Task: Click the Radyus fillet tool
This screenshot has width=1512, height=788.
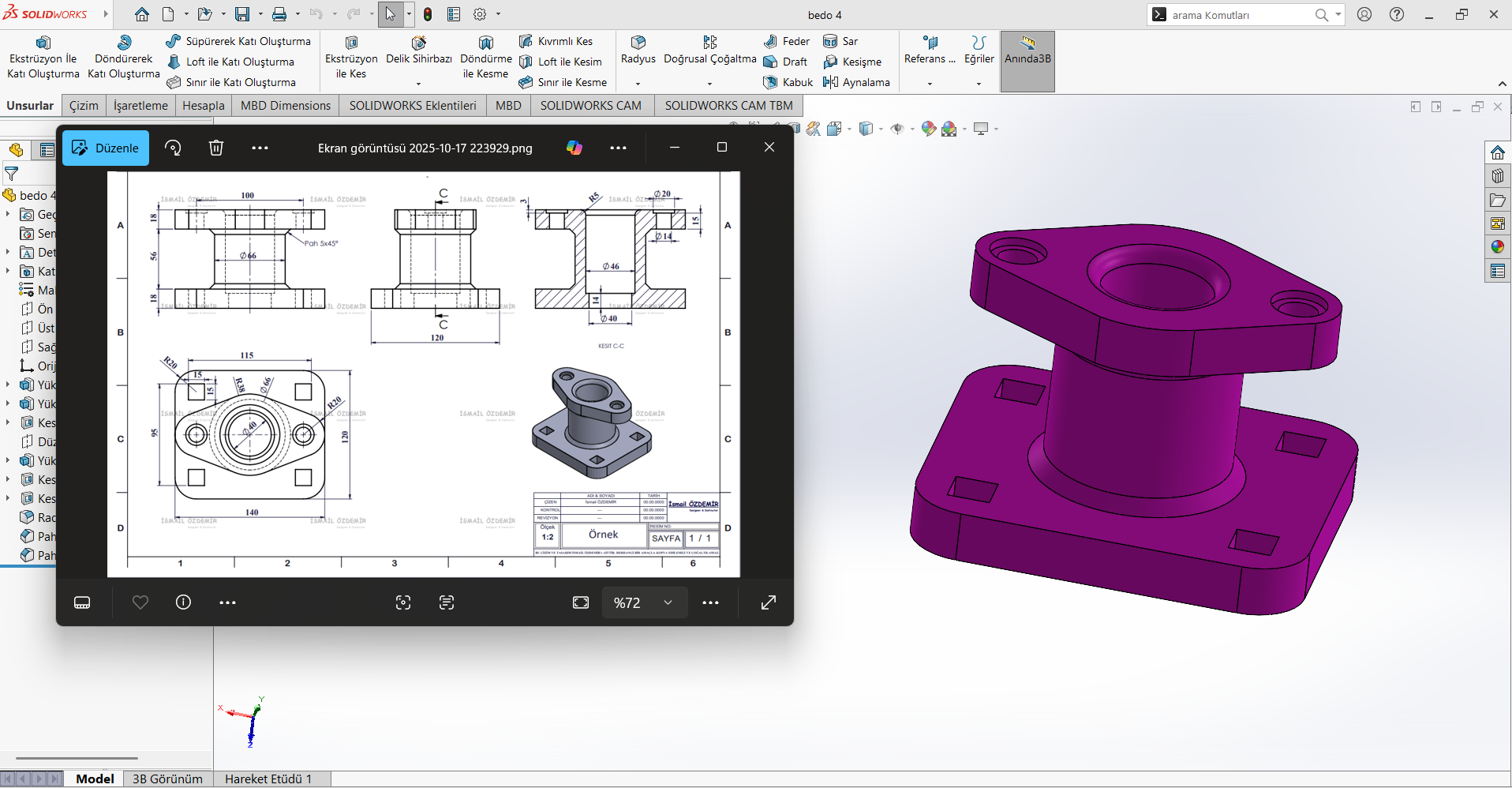Action: click(x=638, y=50)
